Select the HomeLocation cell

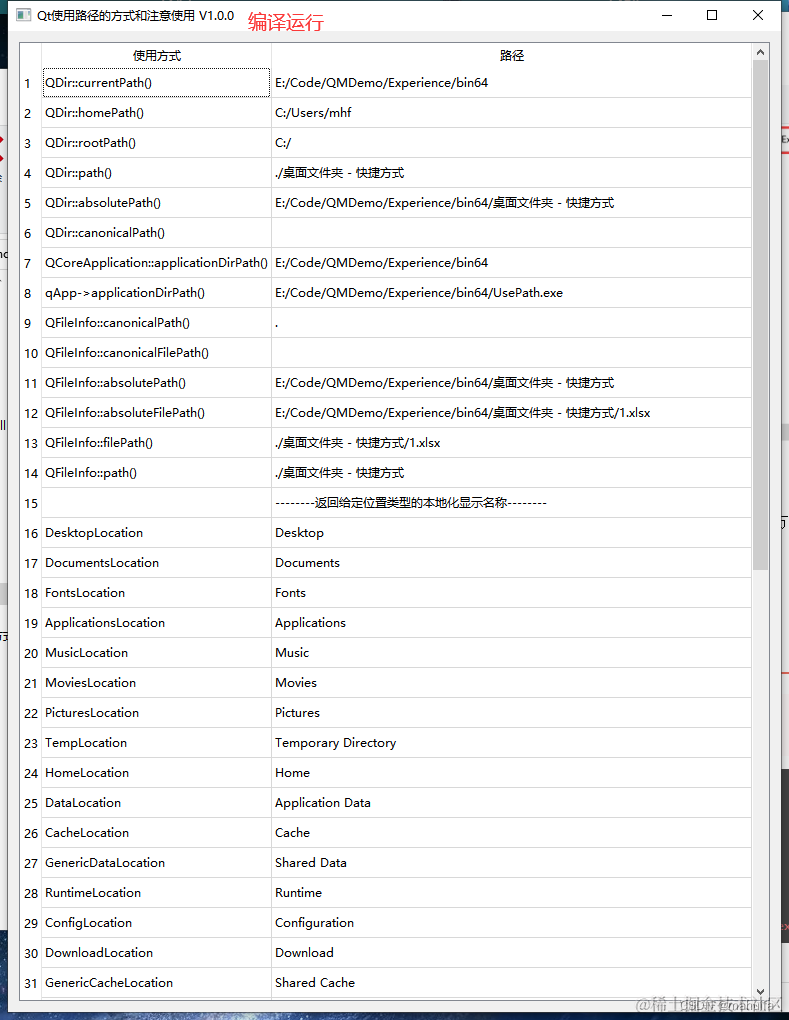pos(157,772)
